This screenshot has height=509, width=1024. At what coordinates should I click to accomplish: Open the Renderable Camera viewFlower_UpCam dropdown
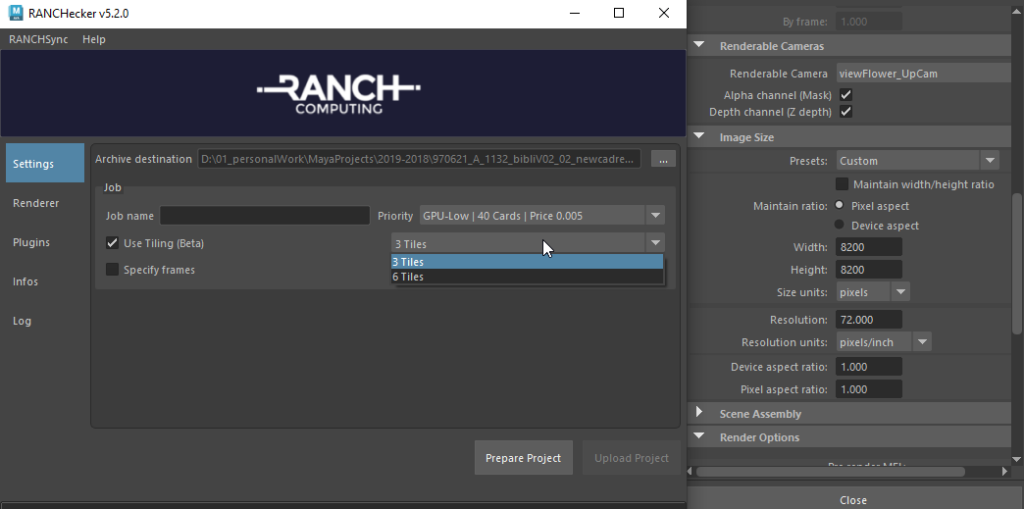pos(923,74)
